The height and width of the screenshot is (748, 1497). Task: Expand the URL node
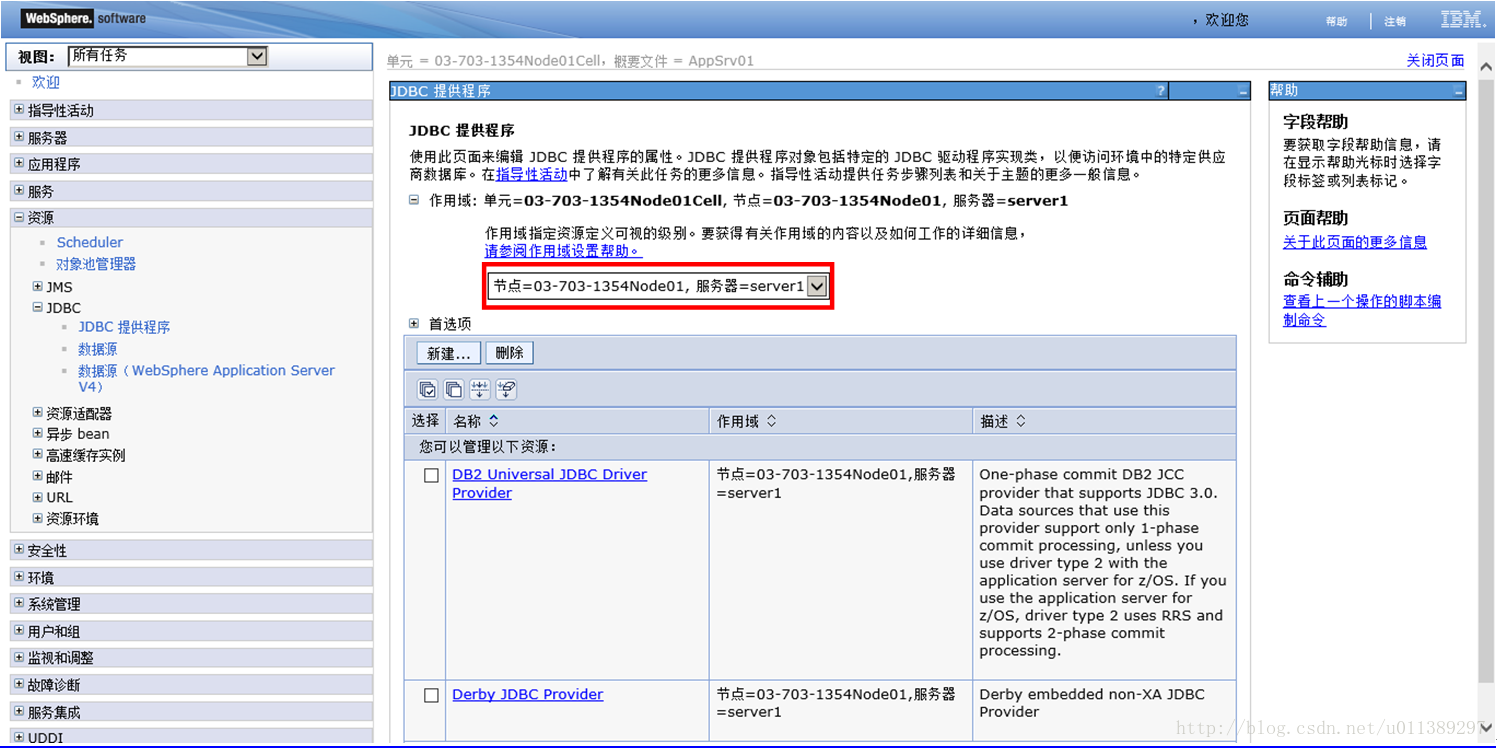[38, 497]
